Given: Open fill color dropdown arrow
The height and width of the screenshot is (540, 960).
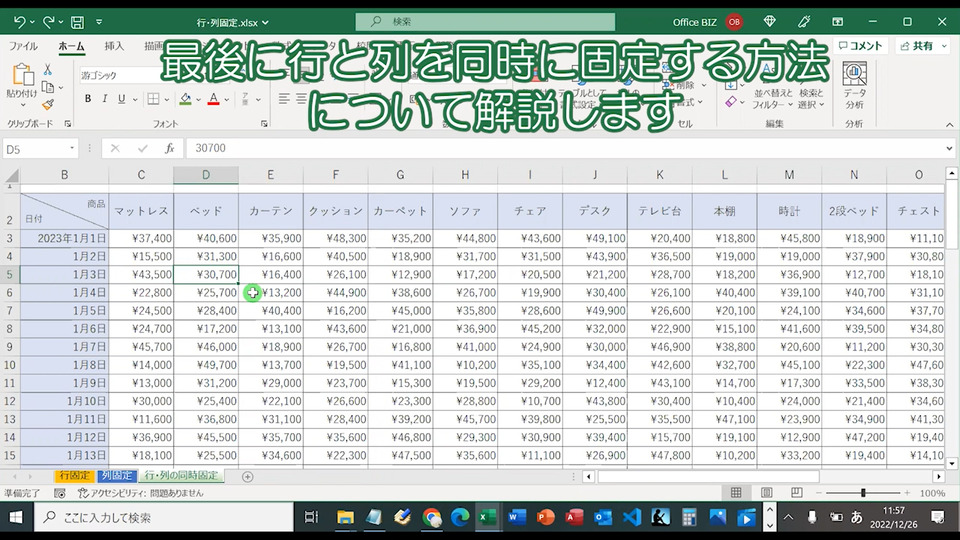Looking at the screenshot, I should [x=198, y=99].
